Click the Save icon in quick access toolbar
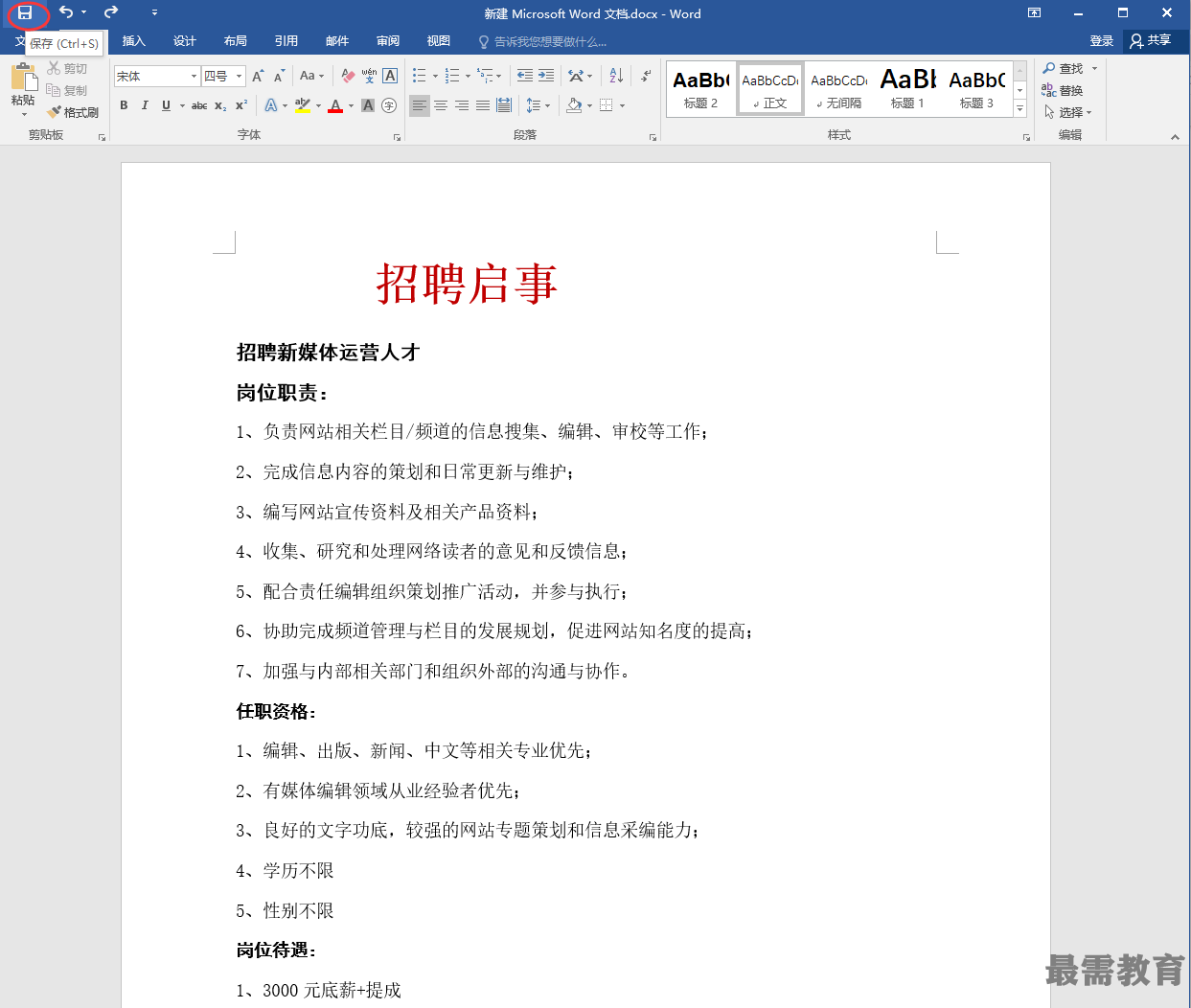Screen dimensions: 1191x1008 point(25,13)
